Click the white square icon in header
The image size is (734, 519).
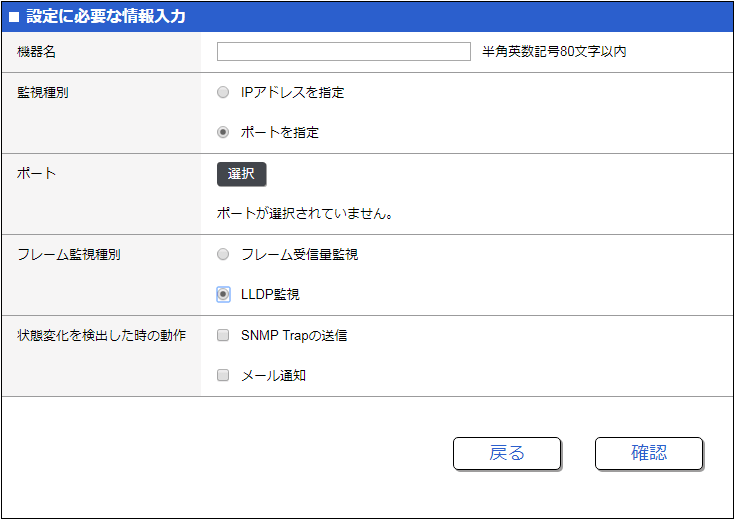[14, 17]
